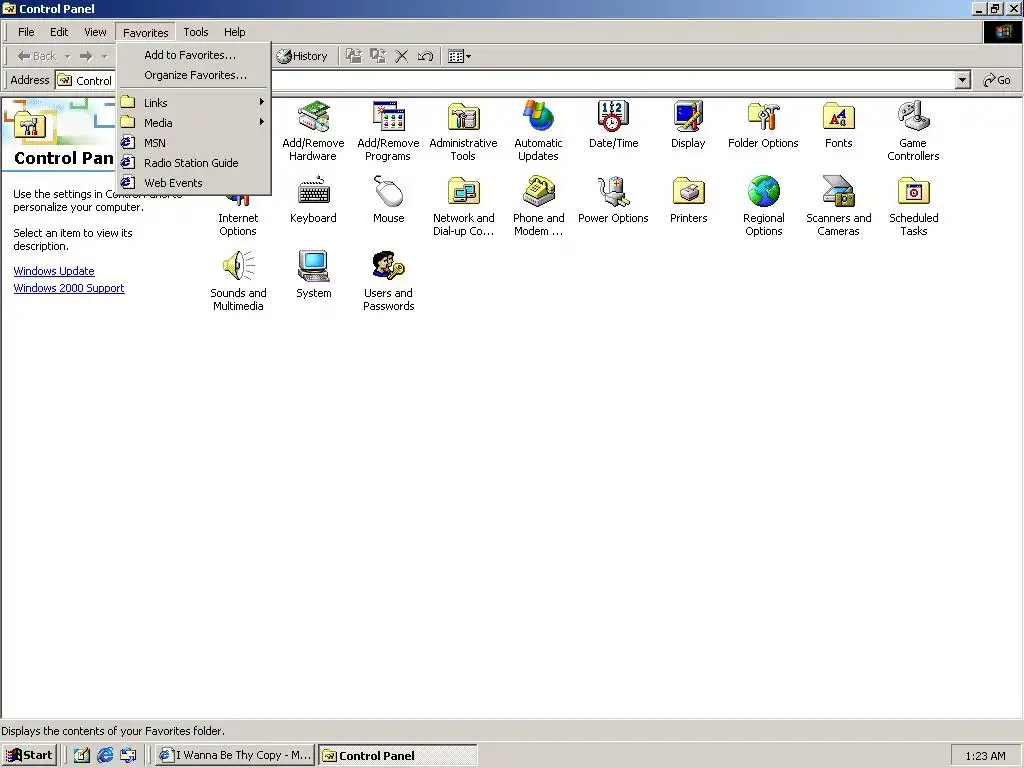This screenshot has height=768, width=1024.
Task: Open Scanners and Cameras icon
Action: pos(839,206)
